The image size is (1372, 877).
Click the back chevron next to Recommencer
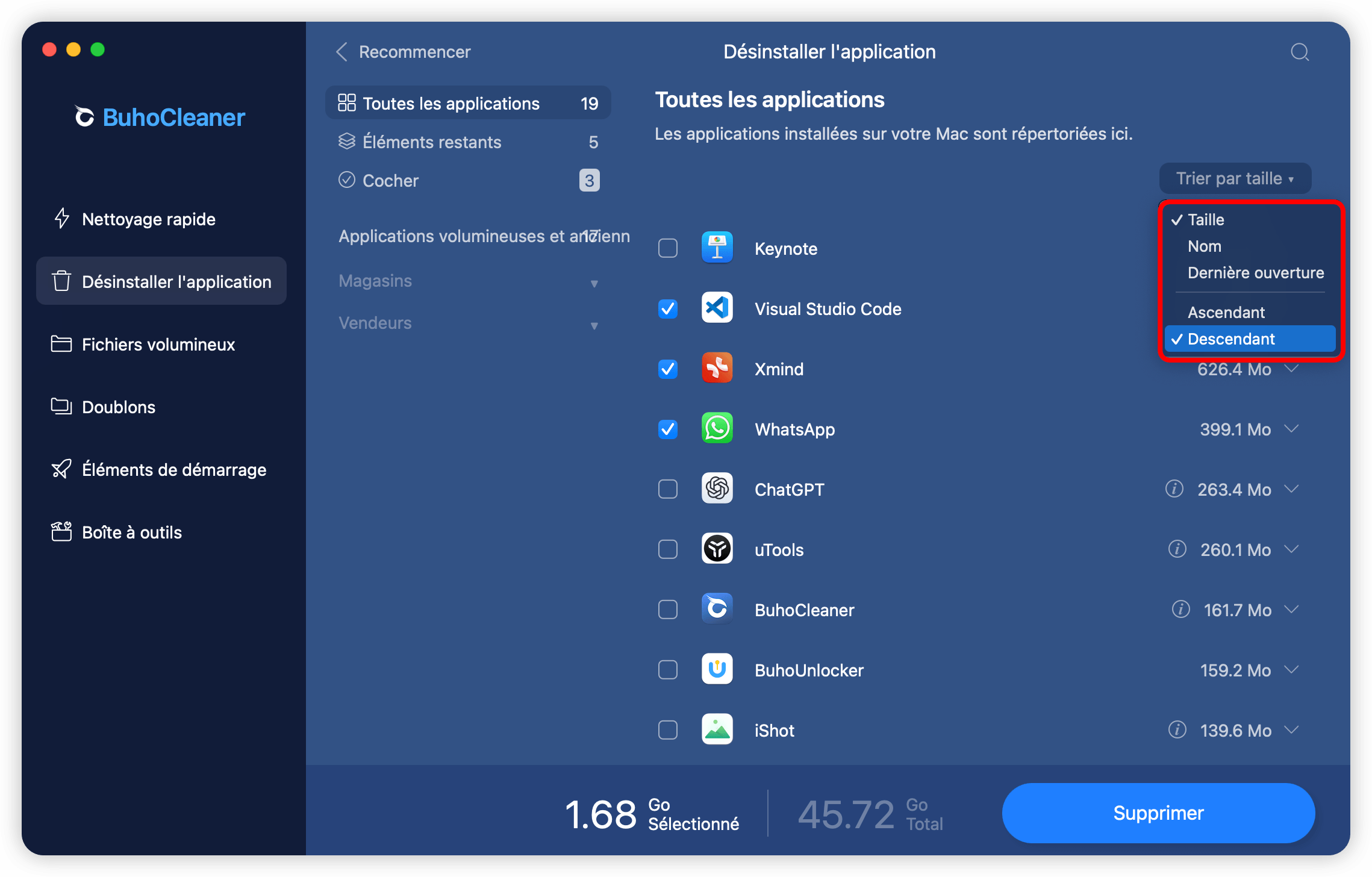[x=341, y=52]
